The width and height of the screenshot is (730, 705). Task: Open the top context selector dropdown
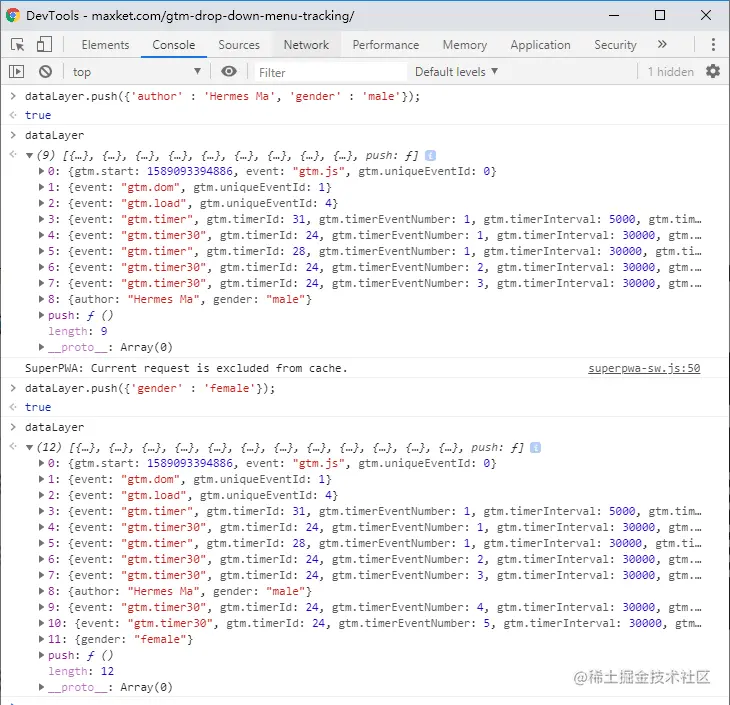(x=136, y=72)
